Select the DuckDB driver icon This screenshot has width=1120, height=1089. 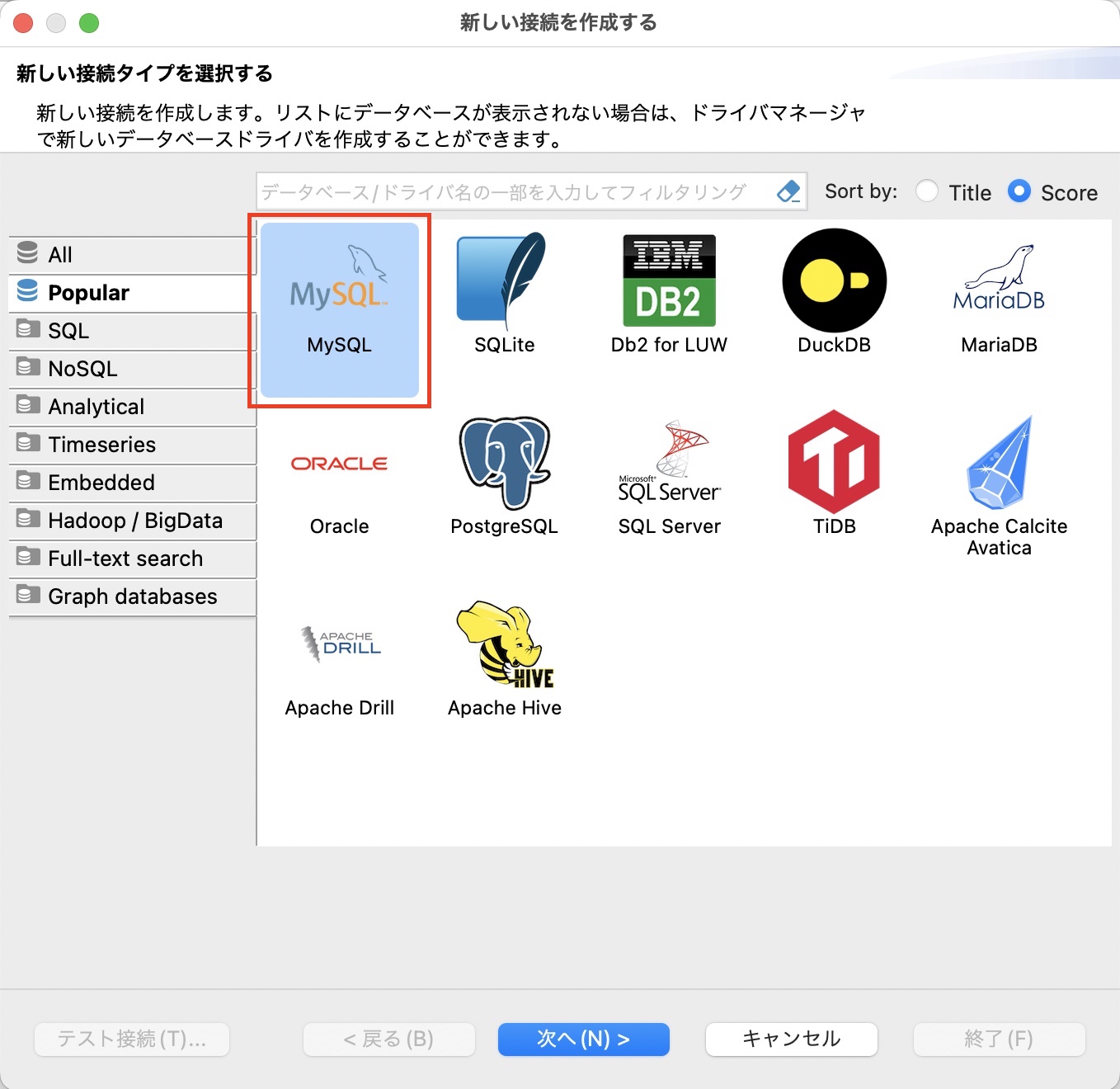[x=834, y=280]
